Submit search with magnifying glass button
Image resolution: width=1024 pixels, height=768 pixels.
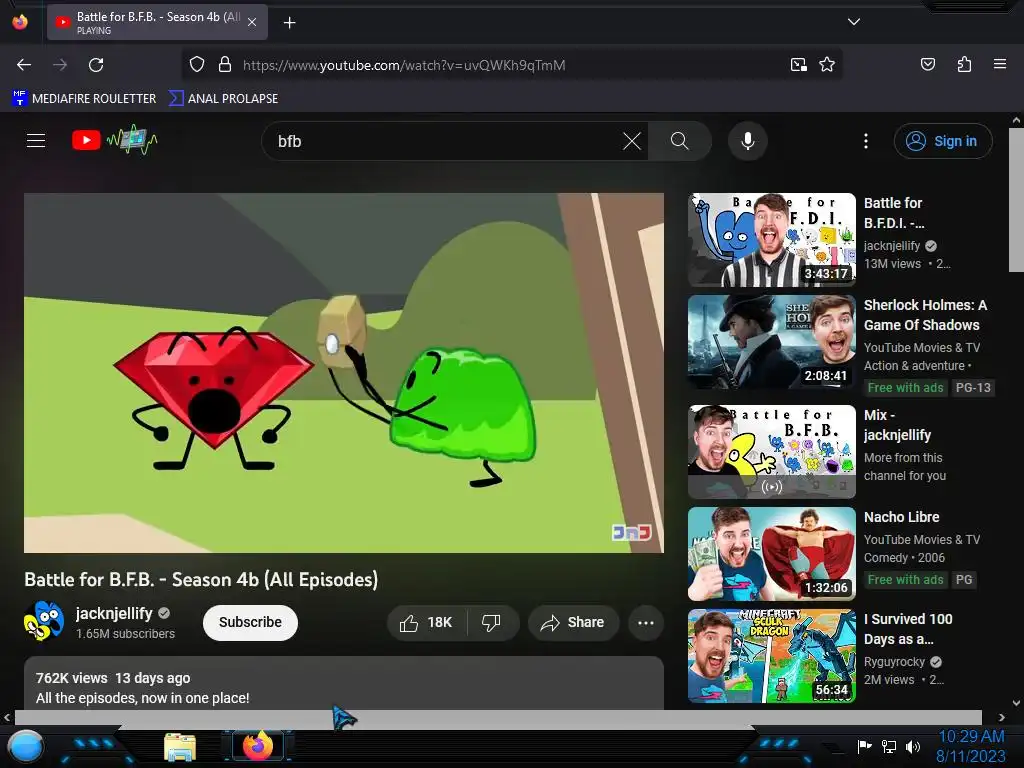point(679,141)
